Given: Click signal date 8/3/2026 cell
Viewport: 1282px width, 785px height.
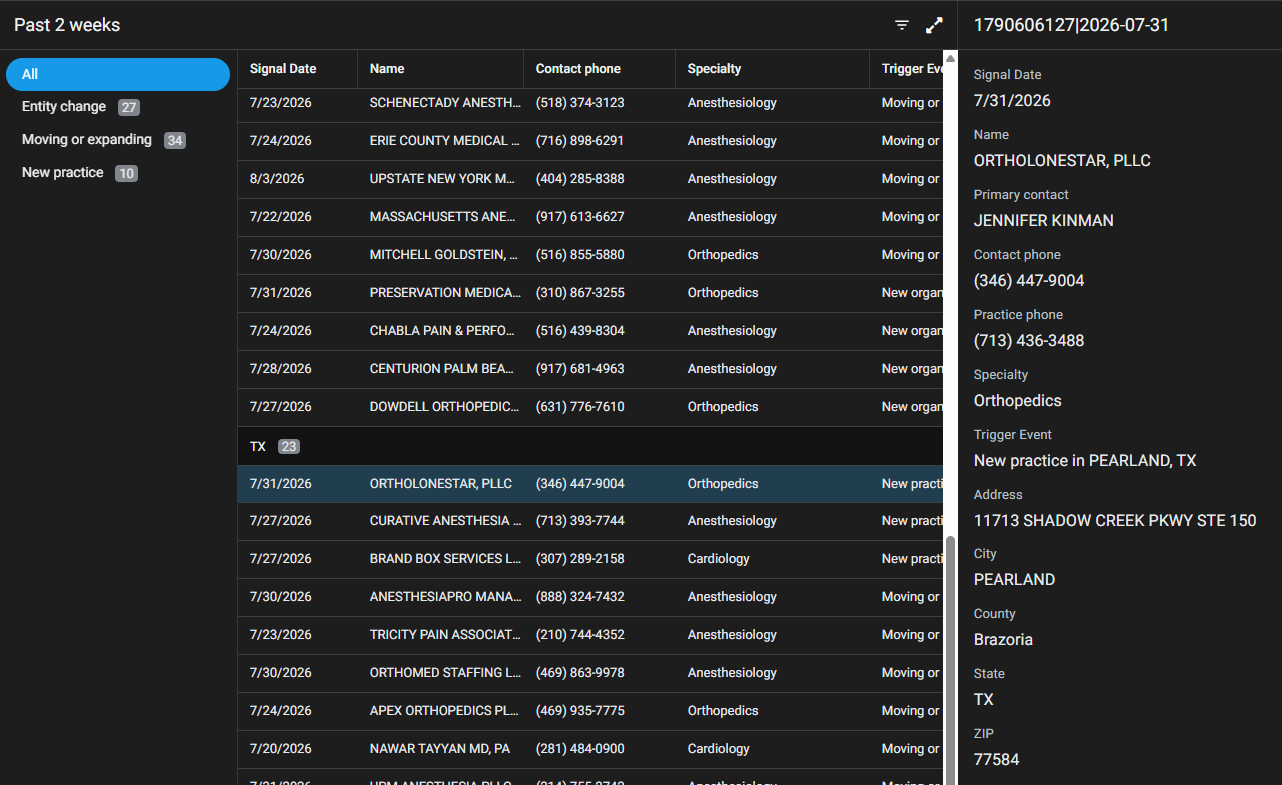Looking at the screenshot, I should click(x=277, y=179).
